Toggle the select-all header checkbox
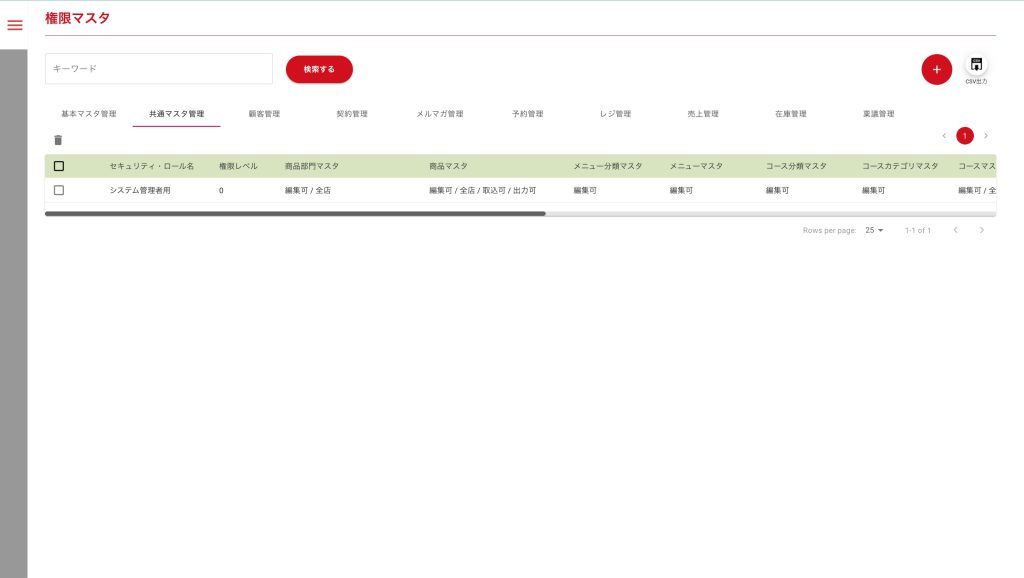1024x578 pixels. coord(59,166)
